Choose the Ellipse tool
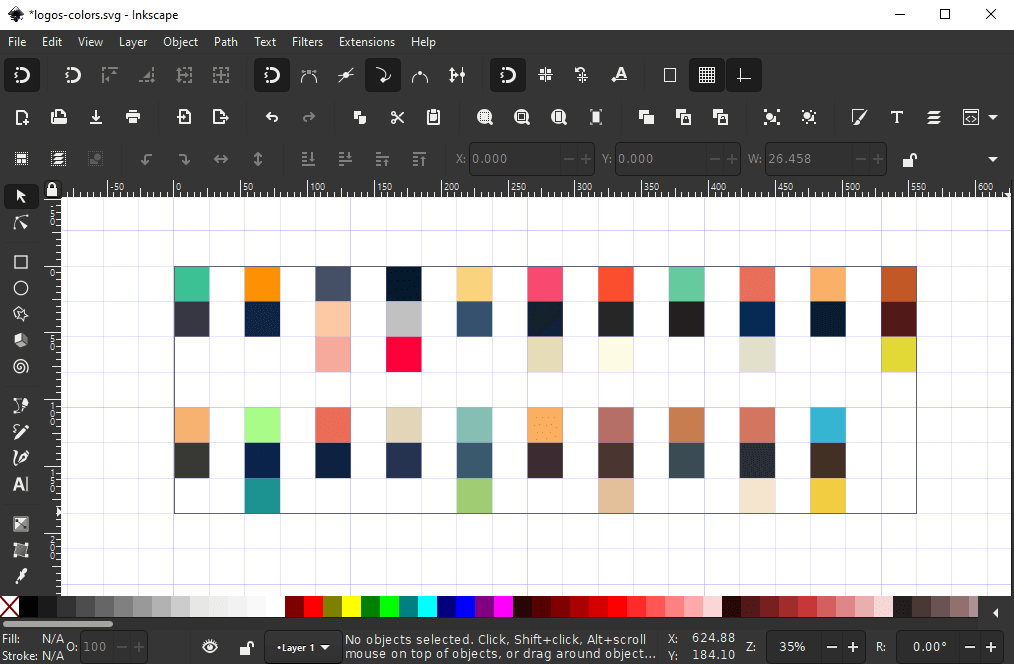Image resolution: width=1014 pixels, height=664 pixels. coord(21,288)
